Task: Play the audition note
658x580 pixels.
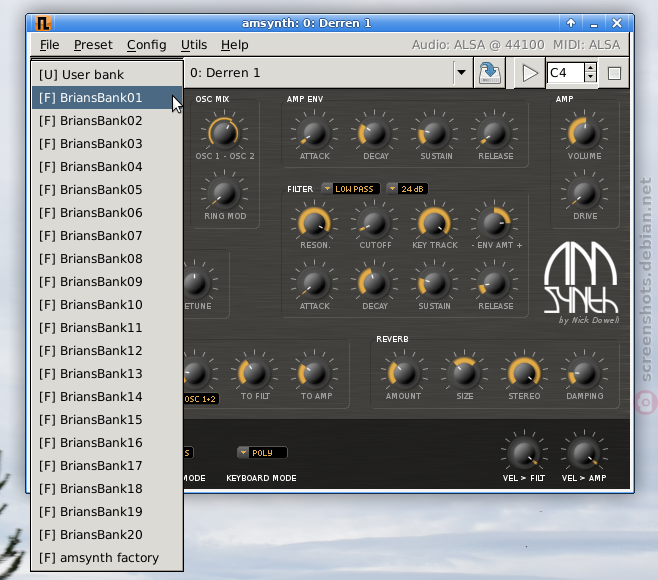Action: (529, 73)
